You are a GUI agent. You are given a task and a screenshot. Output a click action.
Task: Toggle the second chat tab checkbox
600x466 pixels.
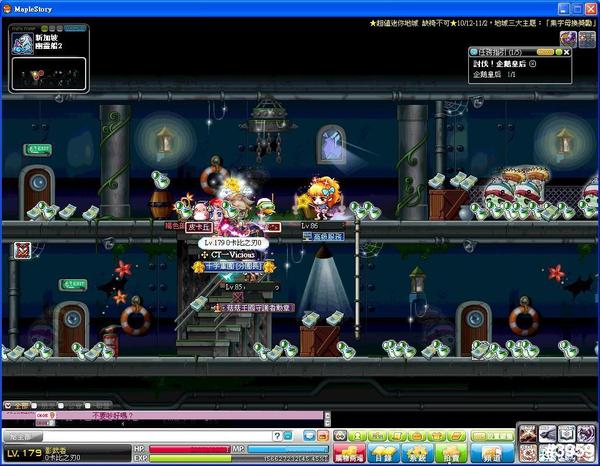(34, 406)
